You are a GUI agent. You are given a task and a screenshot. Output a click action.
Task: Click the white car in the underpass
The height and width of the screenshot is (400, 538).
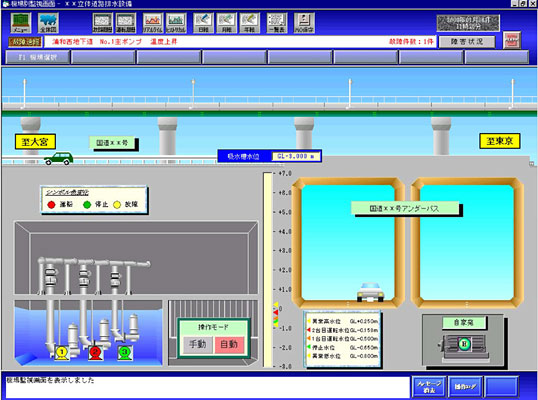(x=370, y=292)
